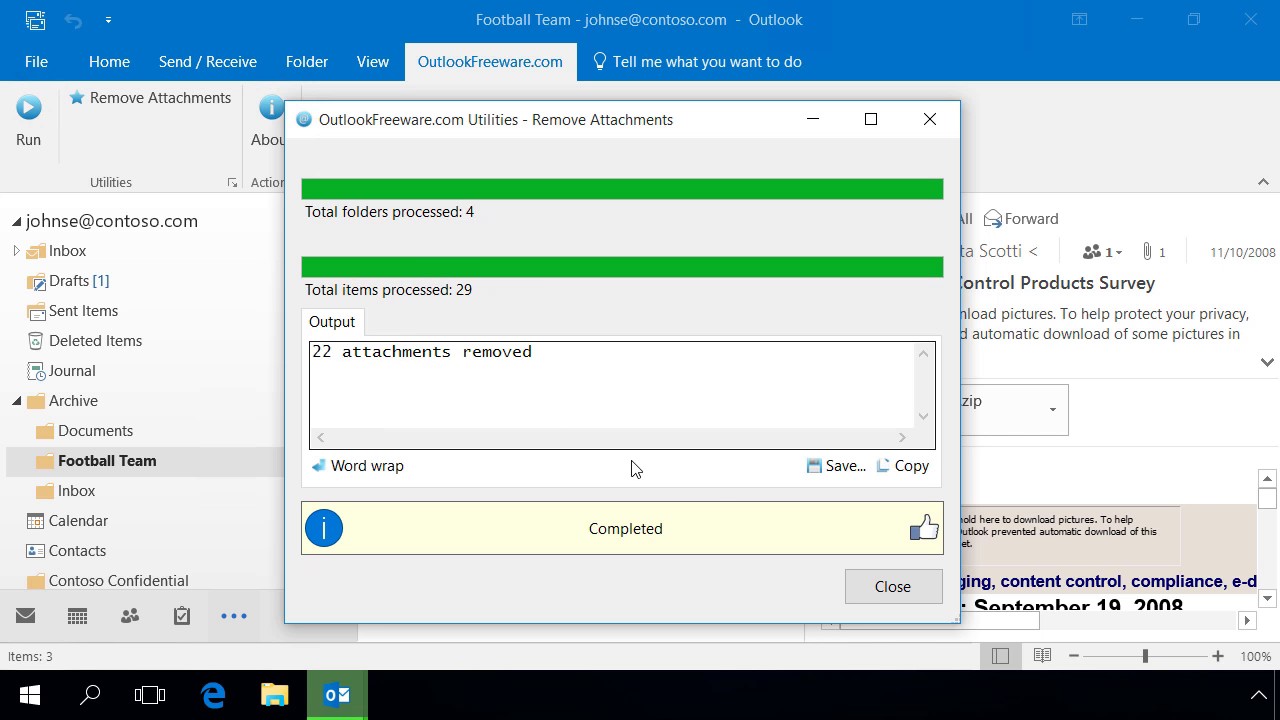Viewport: 1280px width, 720px height.
Task: Expand the message header with the chevron
Action: pyautogui.click(x=1267, y=362)
